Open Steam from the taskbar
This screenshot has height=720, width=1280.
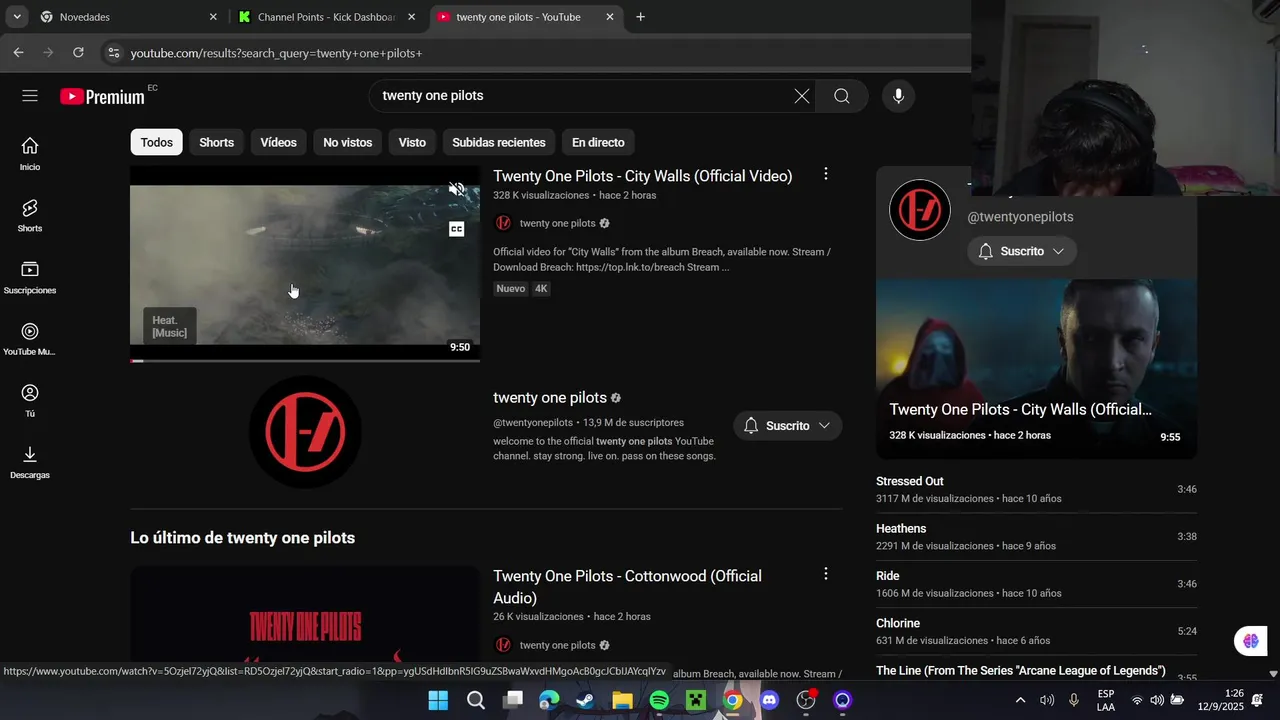tap(586, 700)
